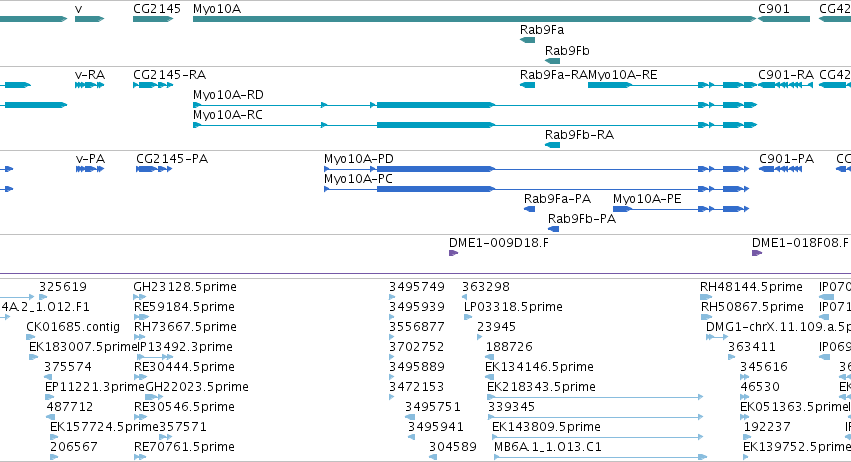Select the Myo10A-PE protein feature

pos(681,209)
